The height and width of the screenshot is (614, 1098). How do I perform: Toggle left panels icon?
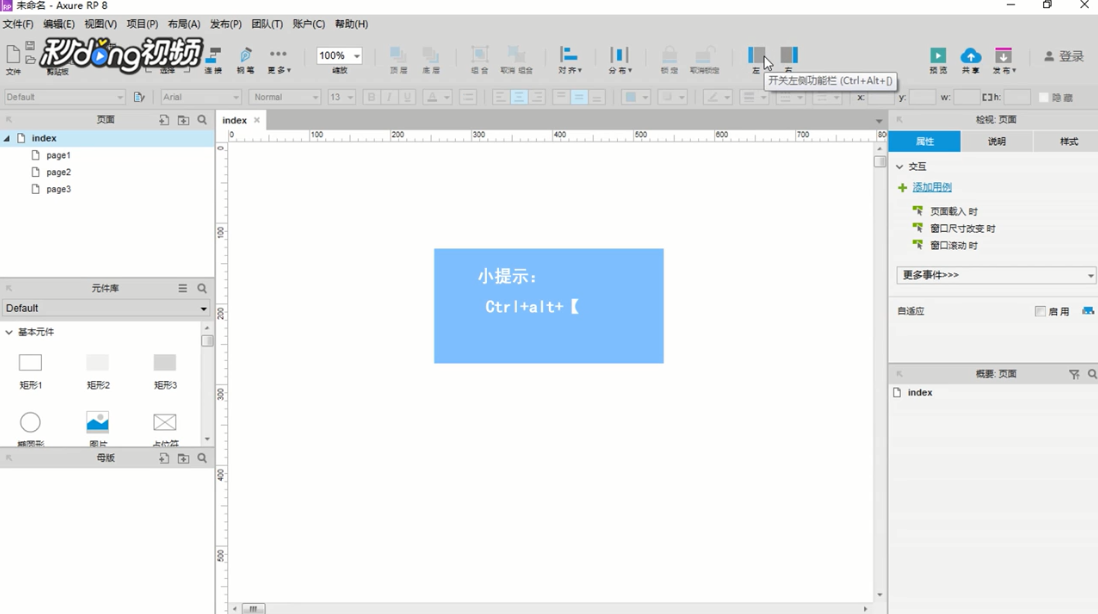[x=756, y=55]
